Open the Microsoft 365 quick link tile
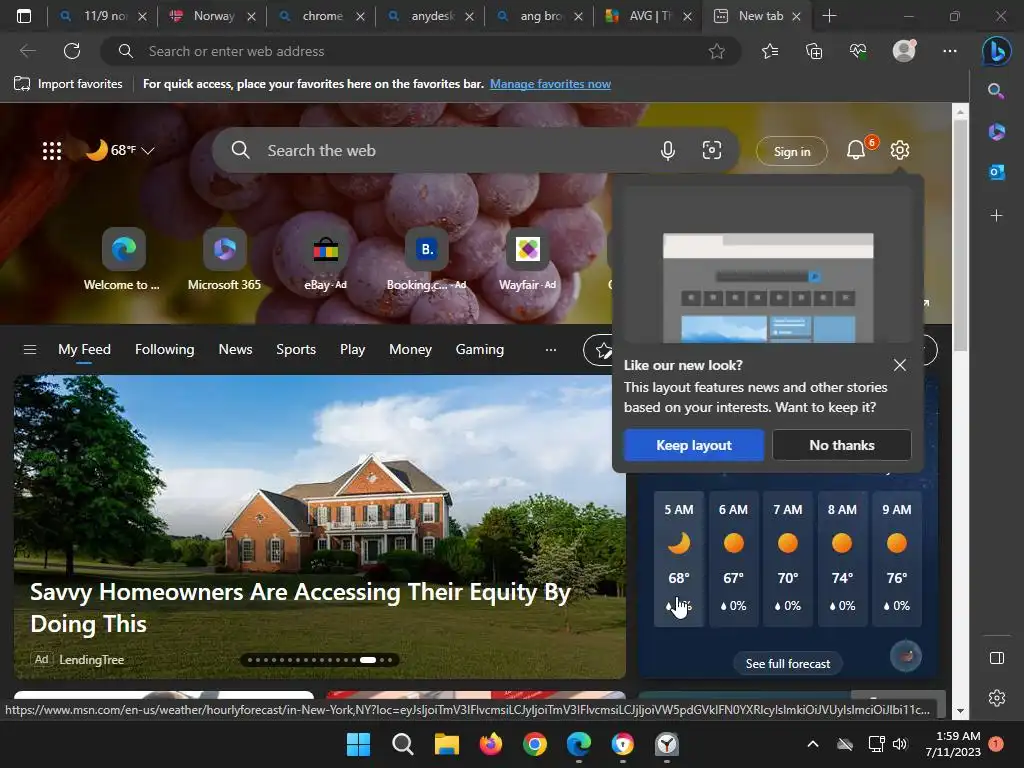The width and height of the screenshot is (1024, 768). tap(224, 259)
